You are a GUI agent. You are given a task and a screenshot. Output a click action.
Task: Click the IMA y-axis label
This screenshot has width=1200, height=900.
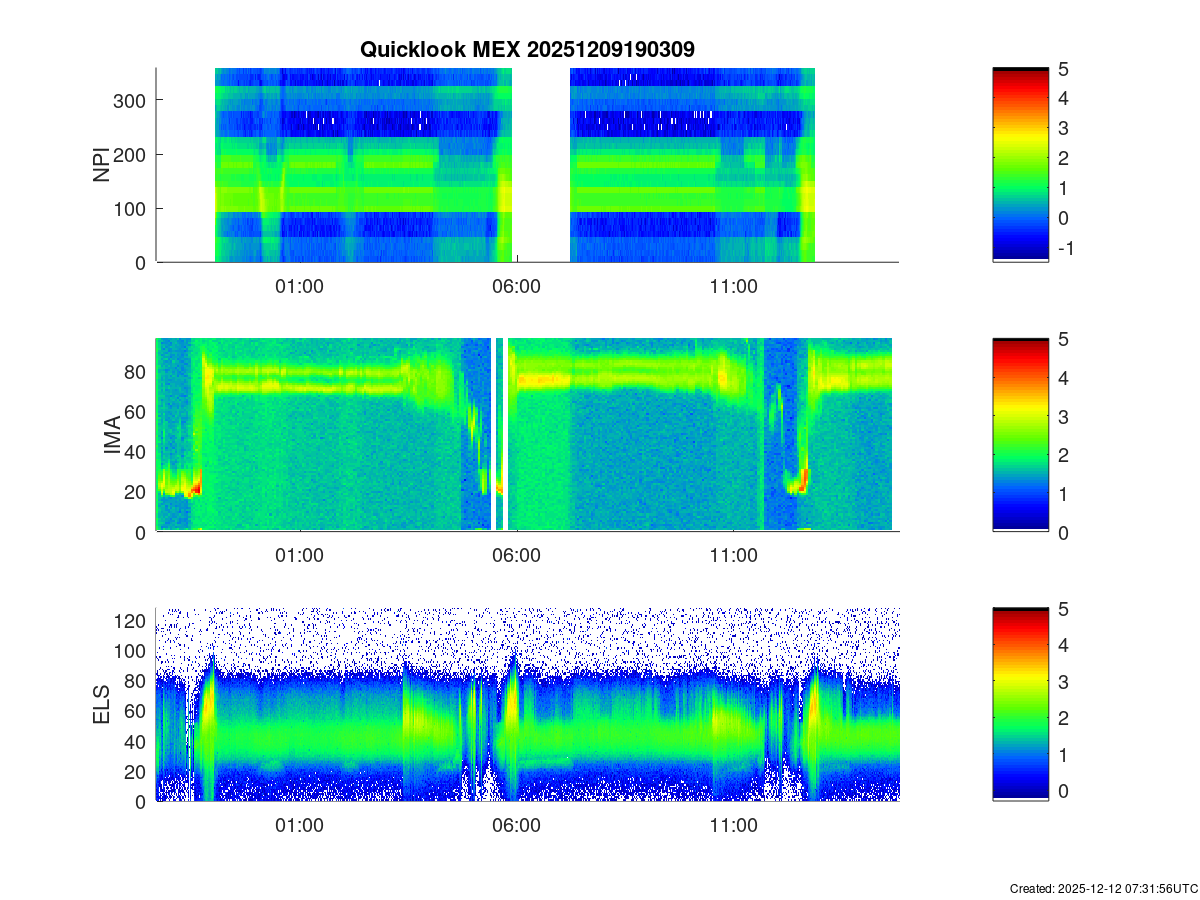(112, 436)
